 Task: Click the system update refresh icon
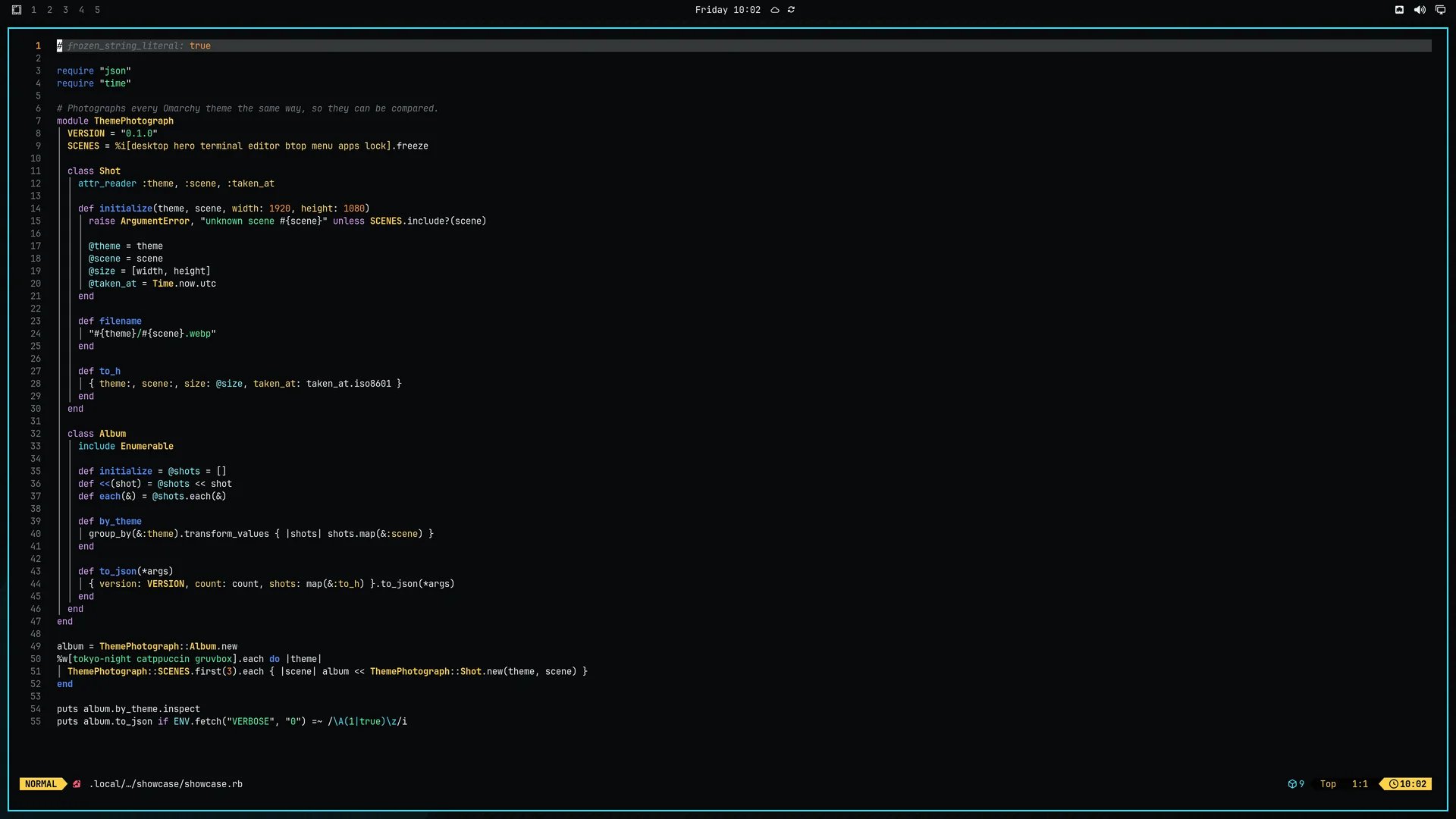coord(791,10)
